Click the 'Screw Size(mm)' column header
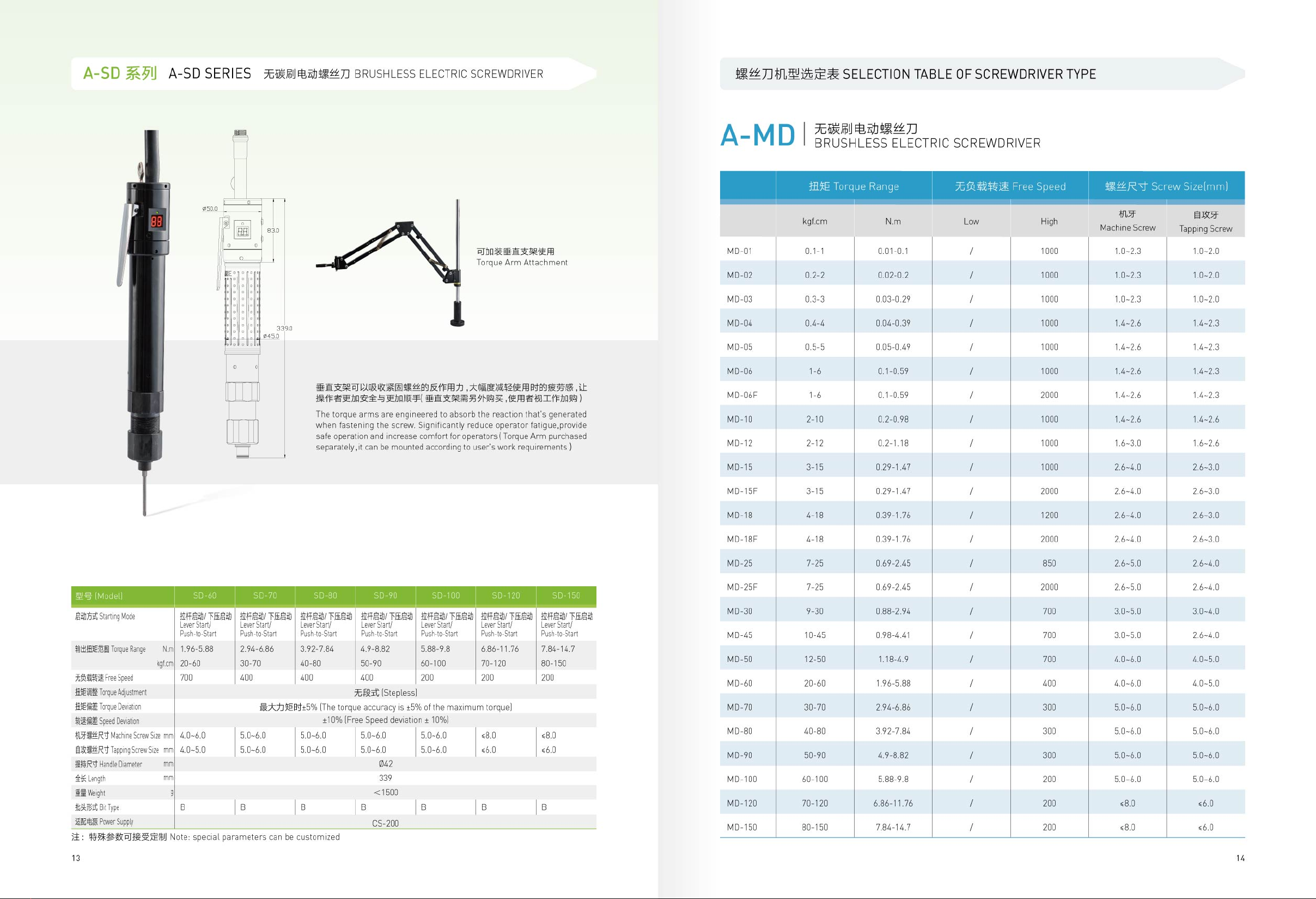 [x=1166, y=186]
